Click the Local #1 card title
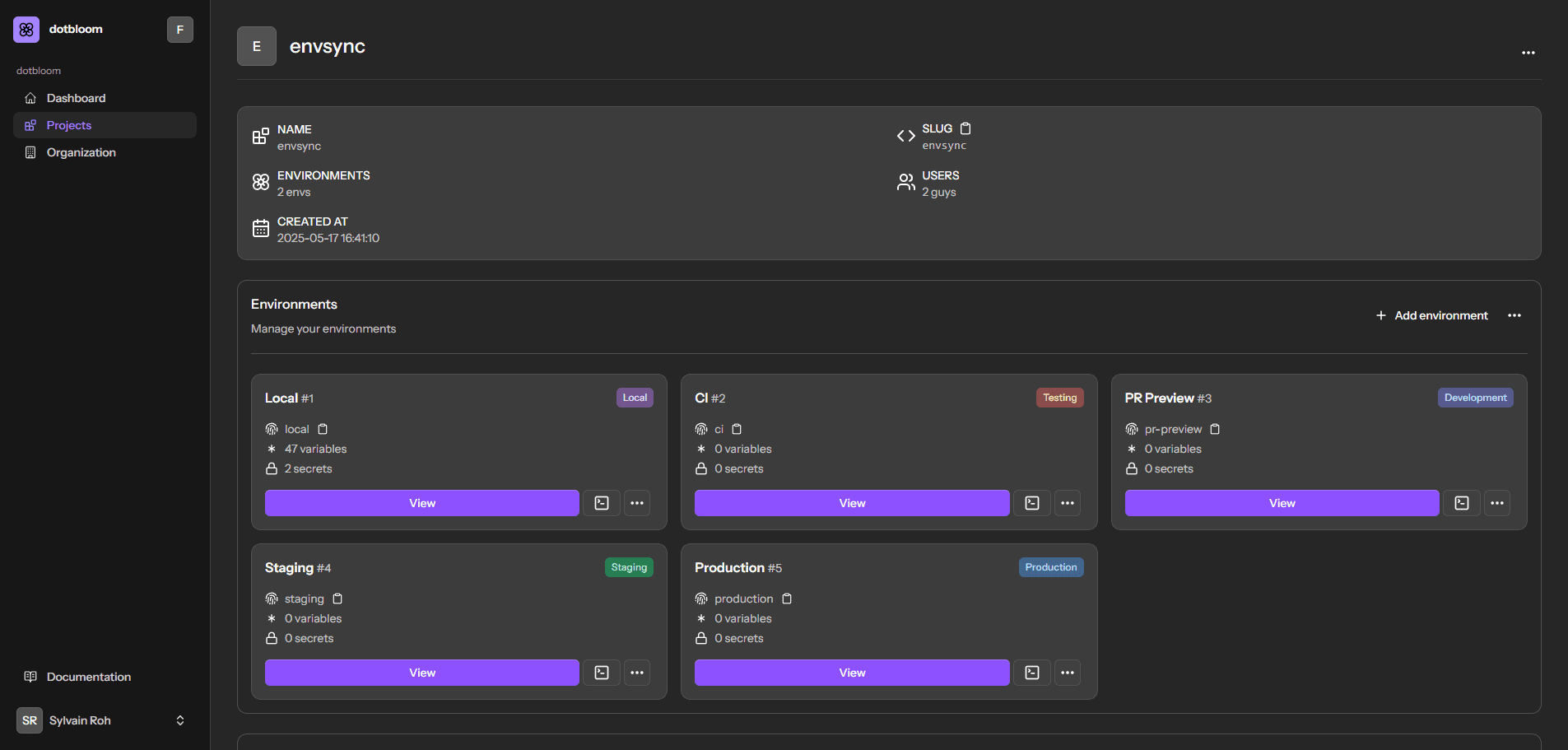The height and width of the screenshot is (750, 1568). [289, 398]
